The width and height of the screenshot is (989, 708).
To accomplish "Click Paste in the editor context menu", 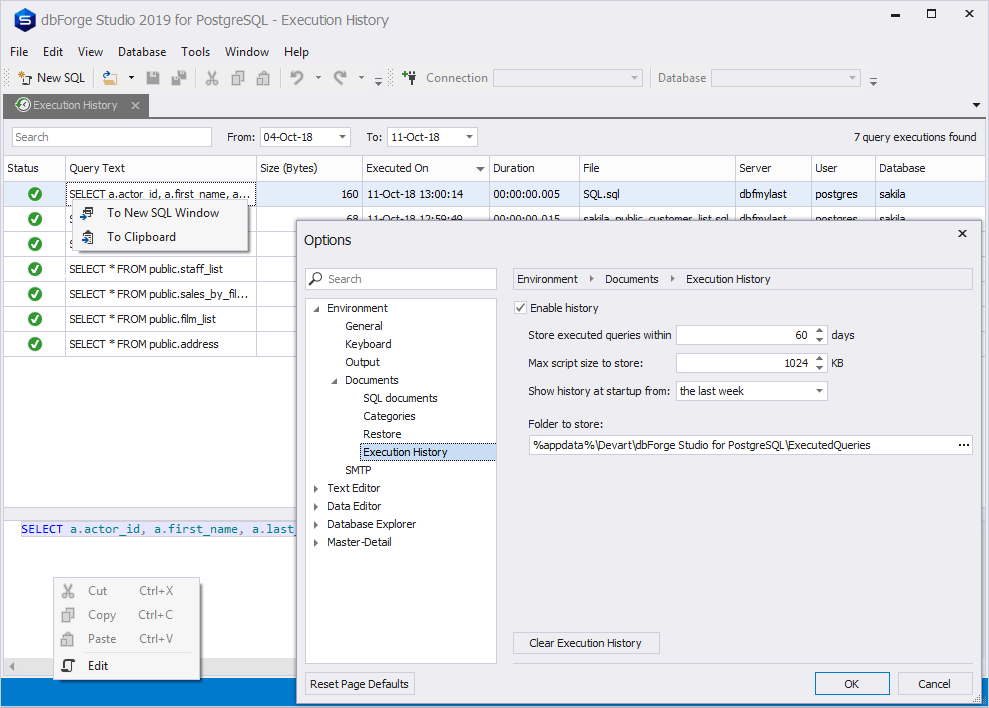I will (x=126, y=639).
